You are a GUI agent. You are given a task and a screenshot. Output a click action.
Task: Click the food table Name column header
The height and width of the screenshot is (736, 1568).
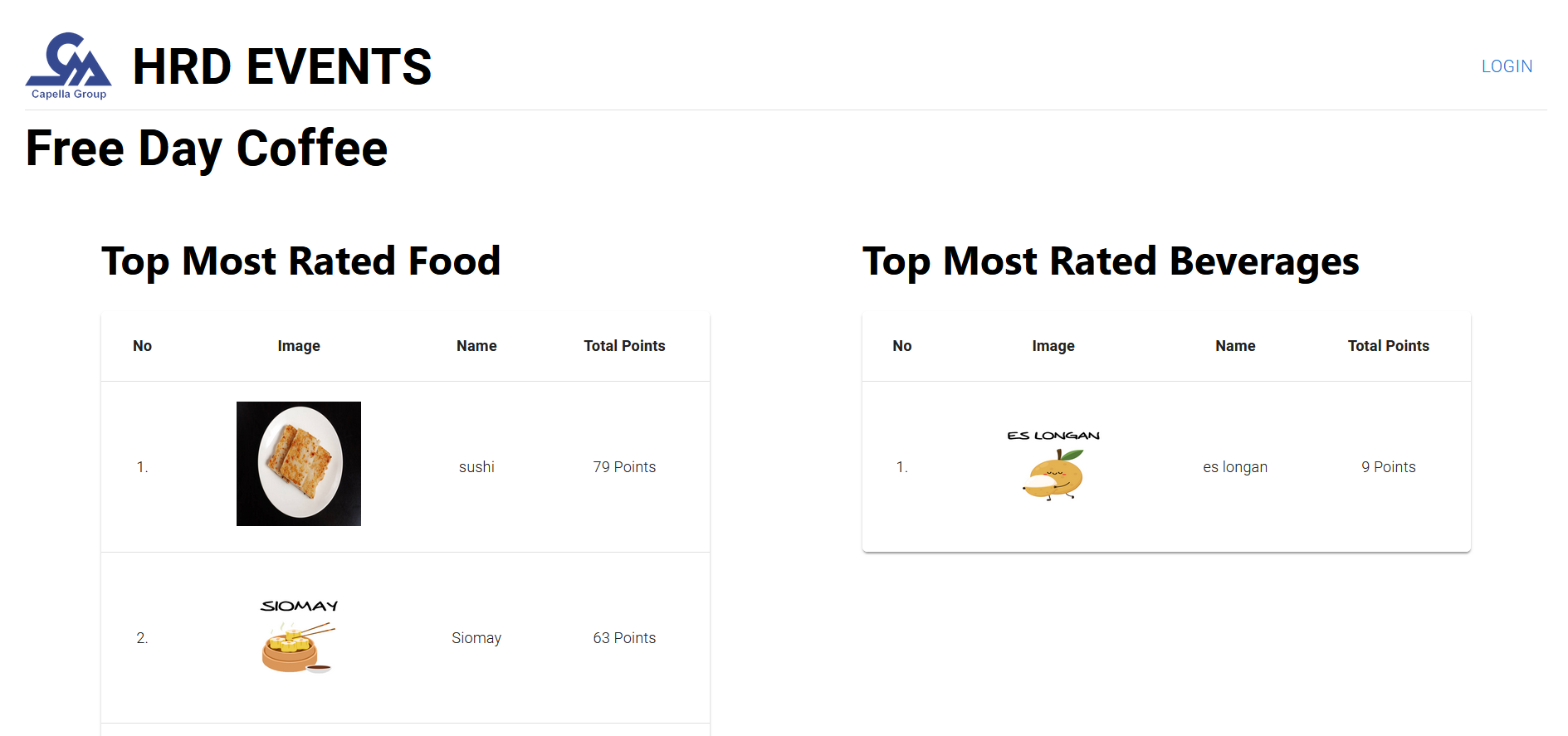point(476,346)
